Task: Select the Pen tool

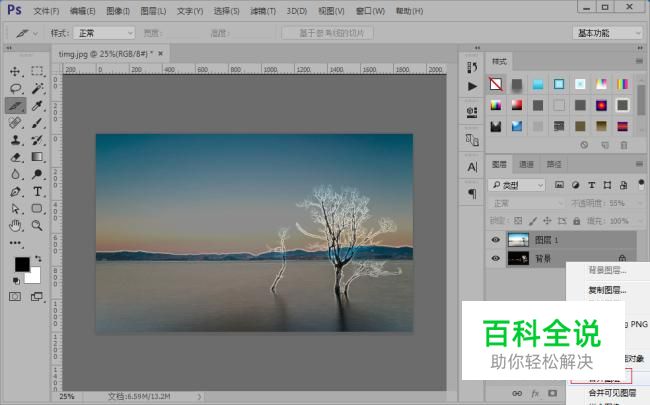Action: point(15,192)
